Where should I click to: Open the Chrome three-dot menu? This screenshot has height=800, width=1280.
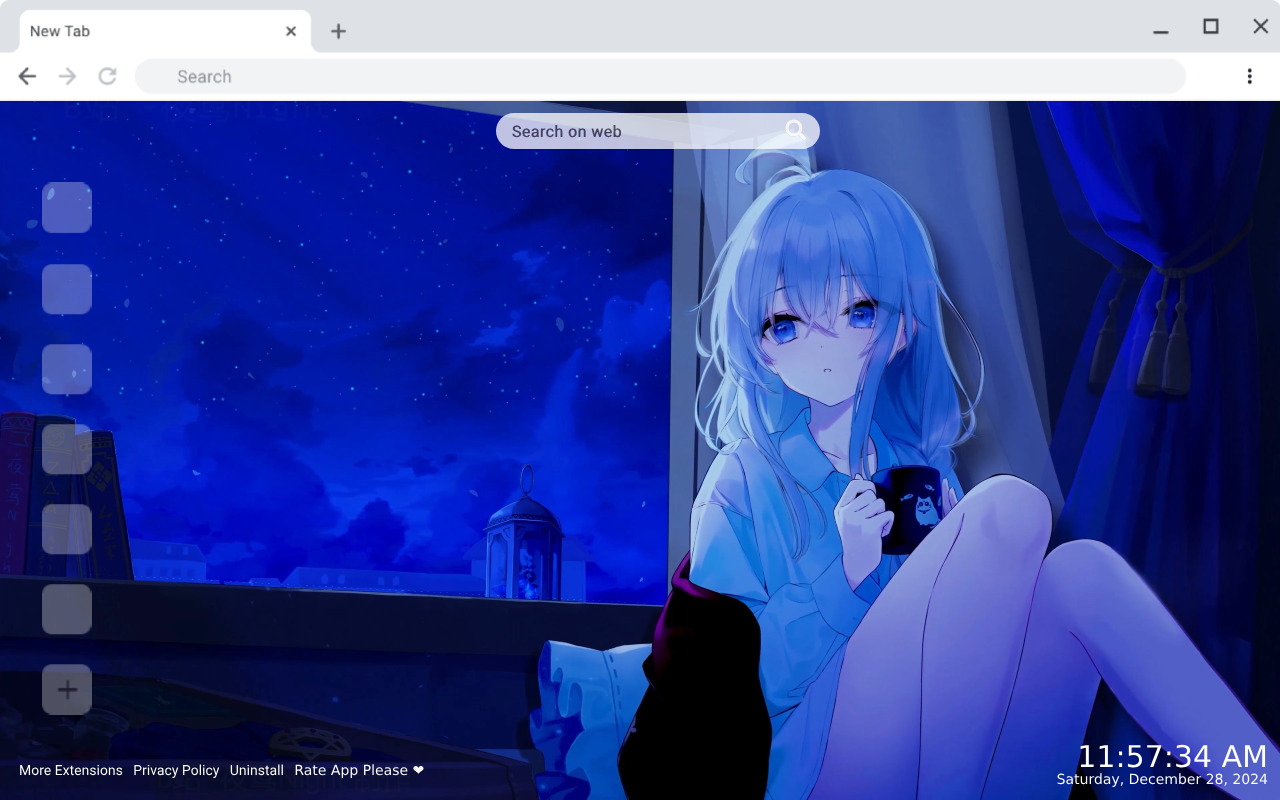pyautogui.click(x=1248, y=76)
